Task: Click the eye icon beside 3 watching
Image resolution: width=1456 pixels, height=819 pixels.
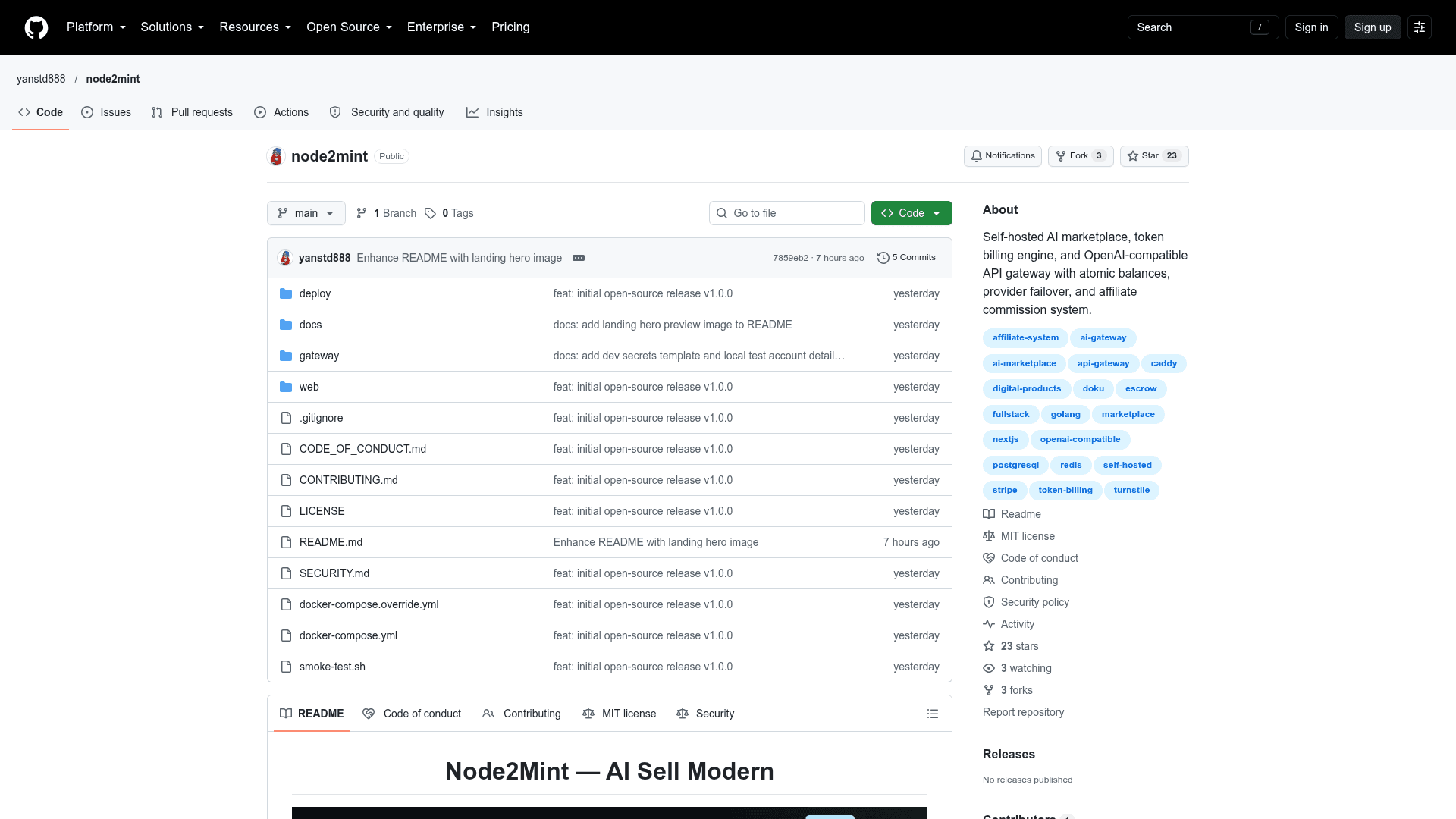Action: coord(989,668)
